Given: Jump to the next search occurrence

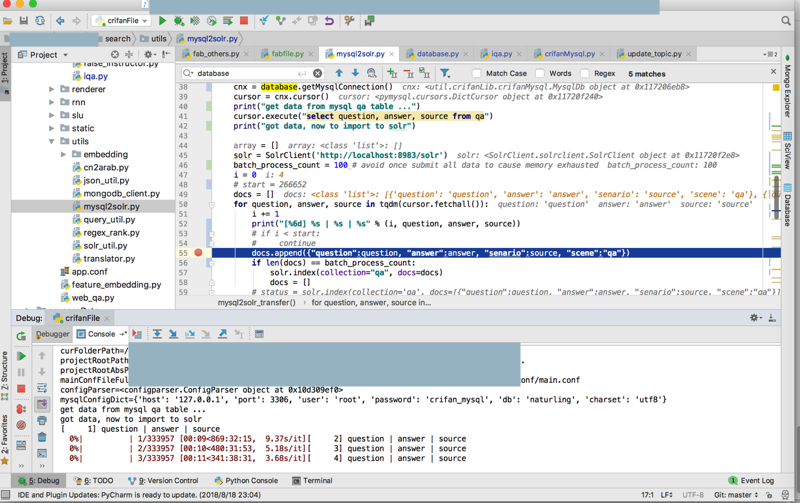Looking at the screenshot, I should pyautogui.click(x=355, y=73).
